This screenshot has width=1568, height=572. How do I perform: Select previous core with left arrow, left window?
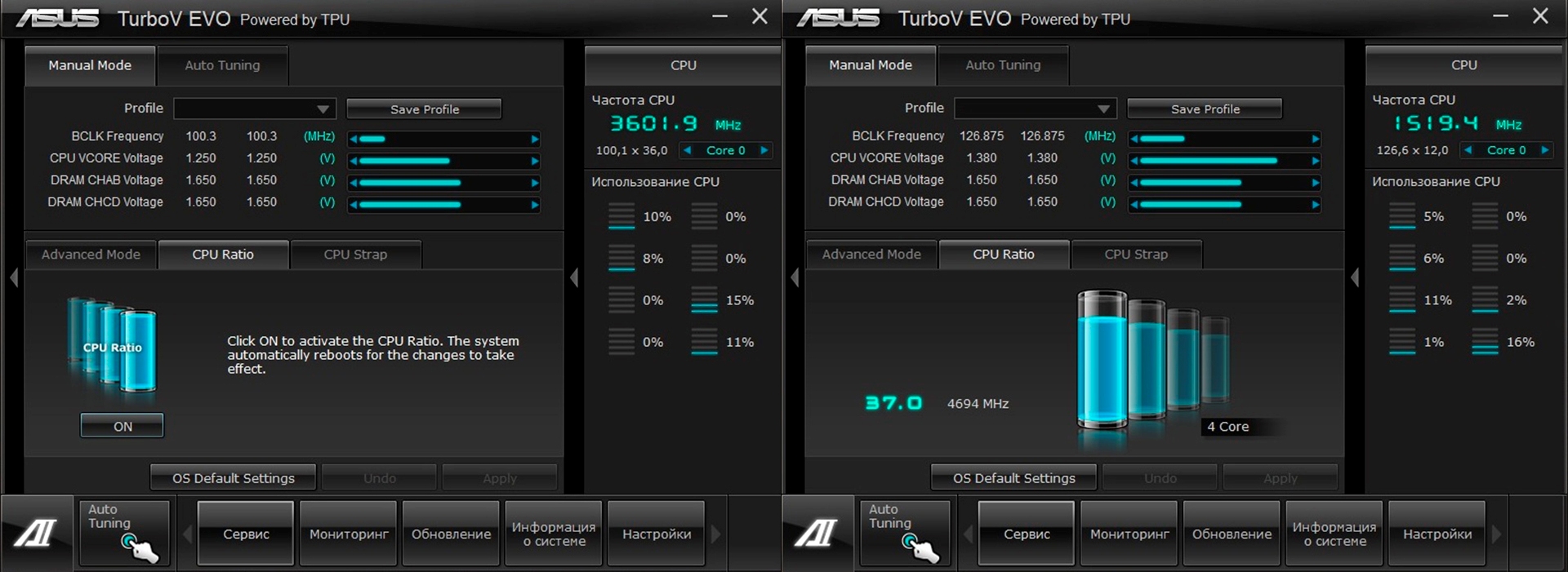pyautogui.click(x=688, y=150)
